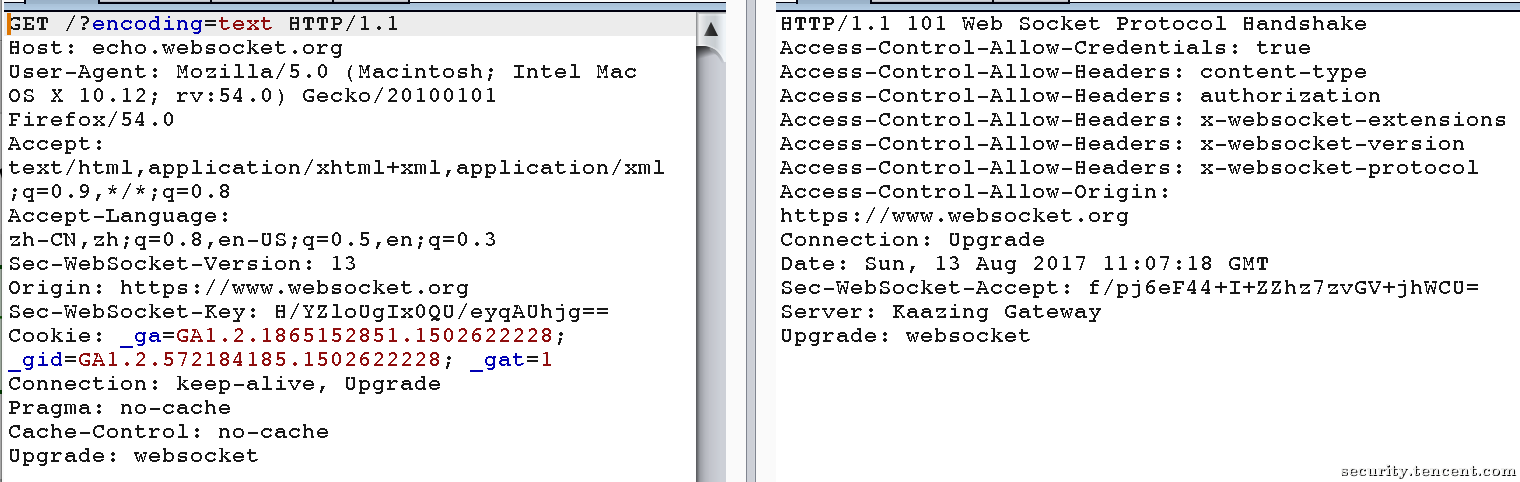Click the Access-Control-Allow-Credentials: true line
This screenshot has height=482, width=1520.
pyautogui.click(x=1045, y=48)
